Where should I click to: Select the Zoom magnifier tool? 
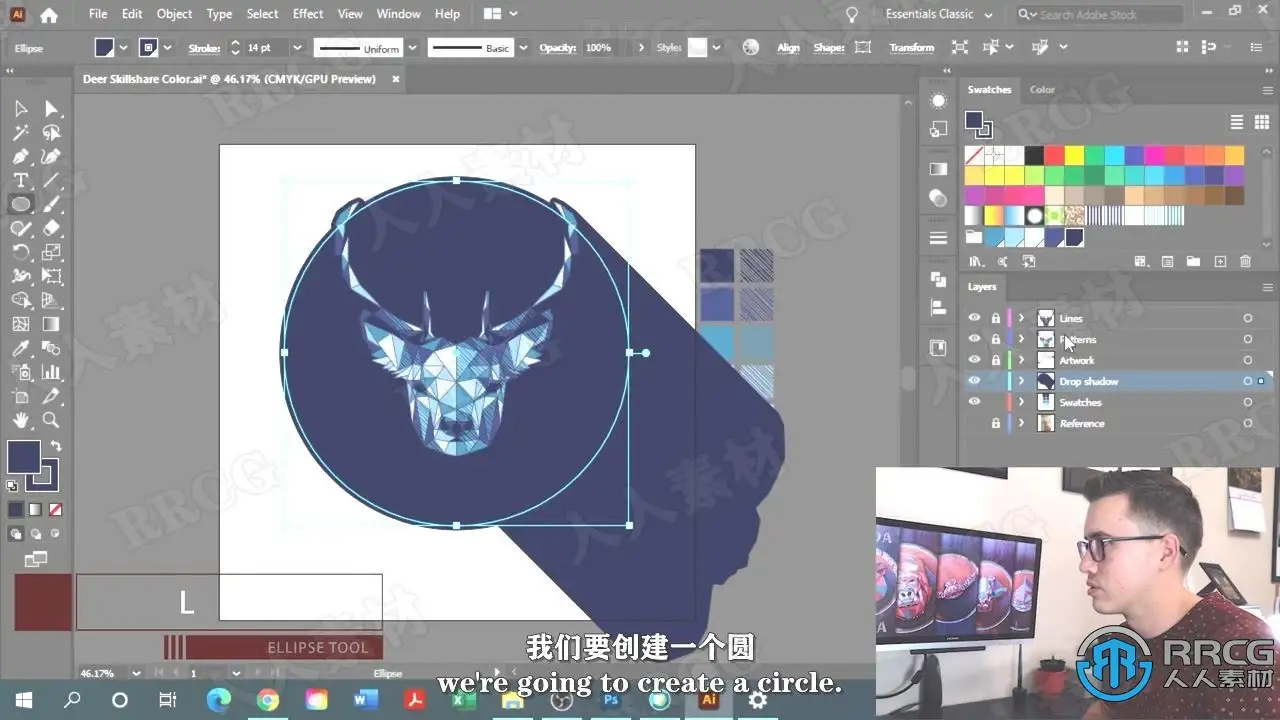coord(51,420)
